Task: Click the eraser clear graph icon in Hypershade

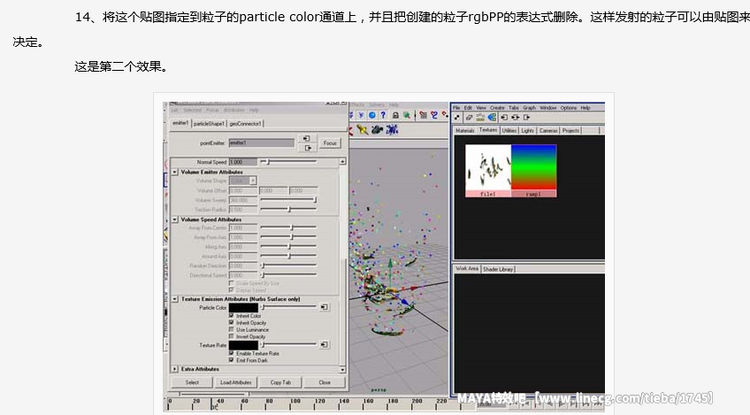Action: (x=469, y=117)
